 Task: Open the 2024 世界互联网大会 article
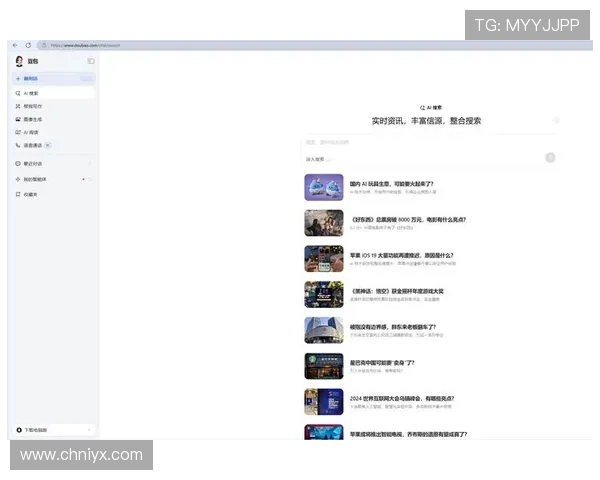pos(402,398)
